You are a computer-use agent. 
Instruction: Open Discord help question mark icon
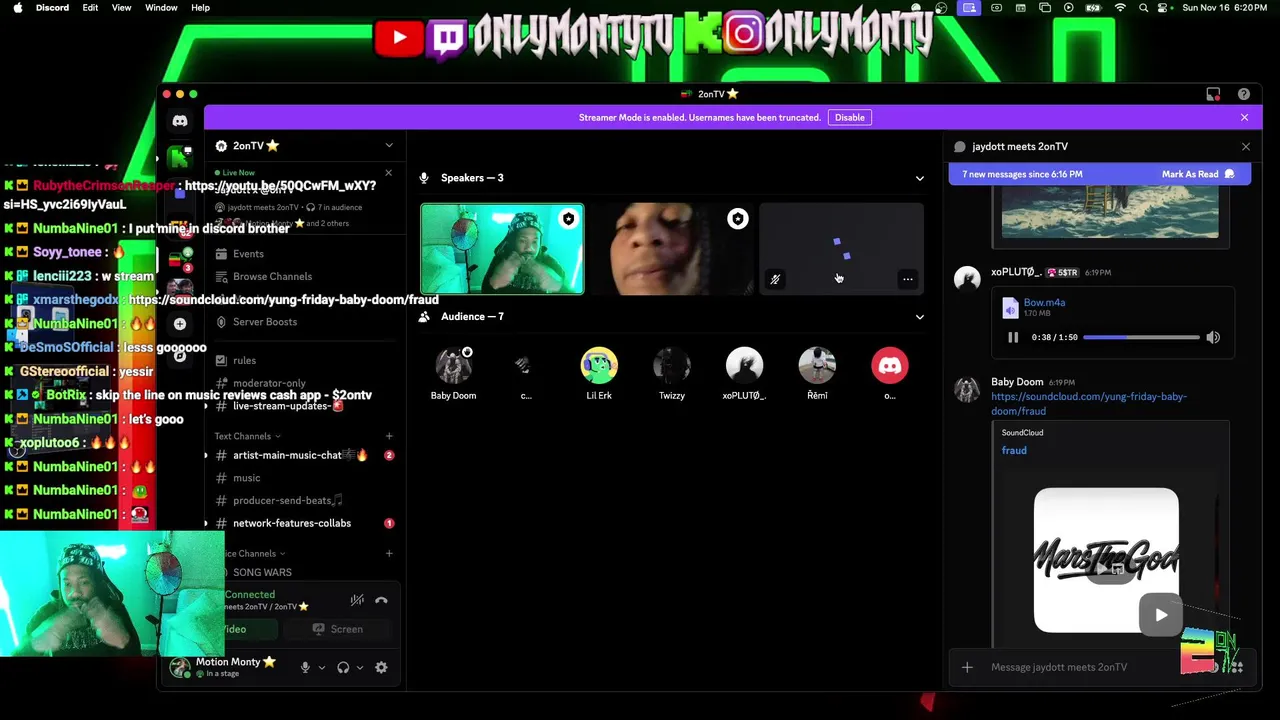tap(1244, 94)
